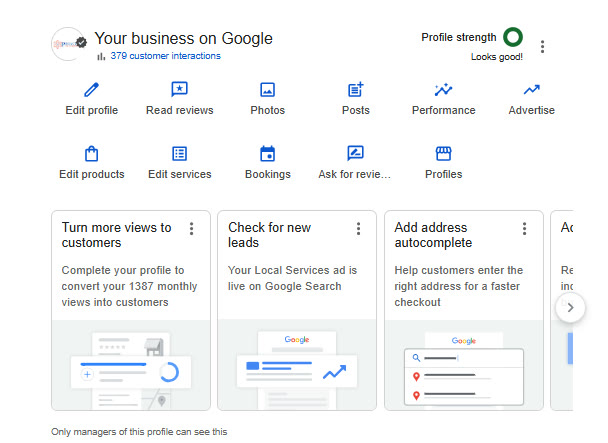Click the Read reviews label
This screenshot has width=608, height=443.
pyautogui.click(x=180, y=110)
